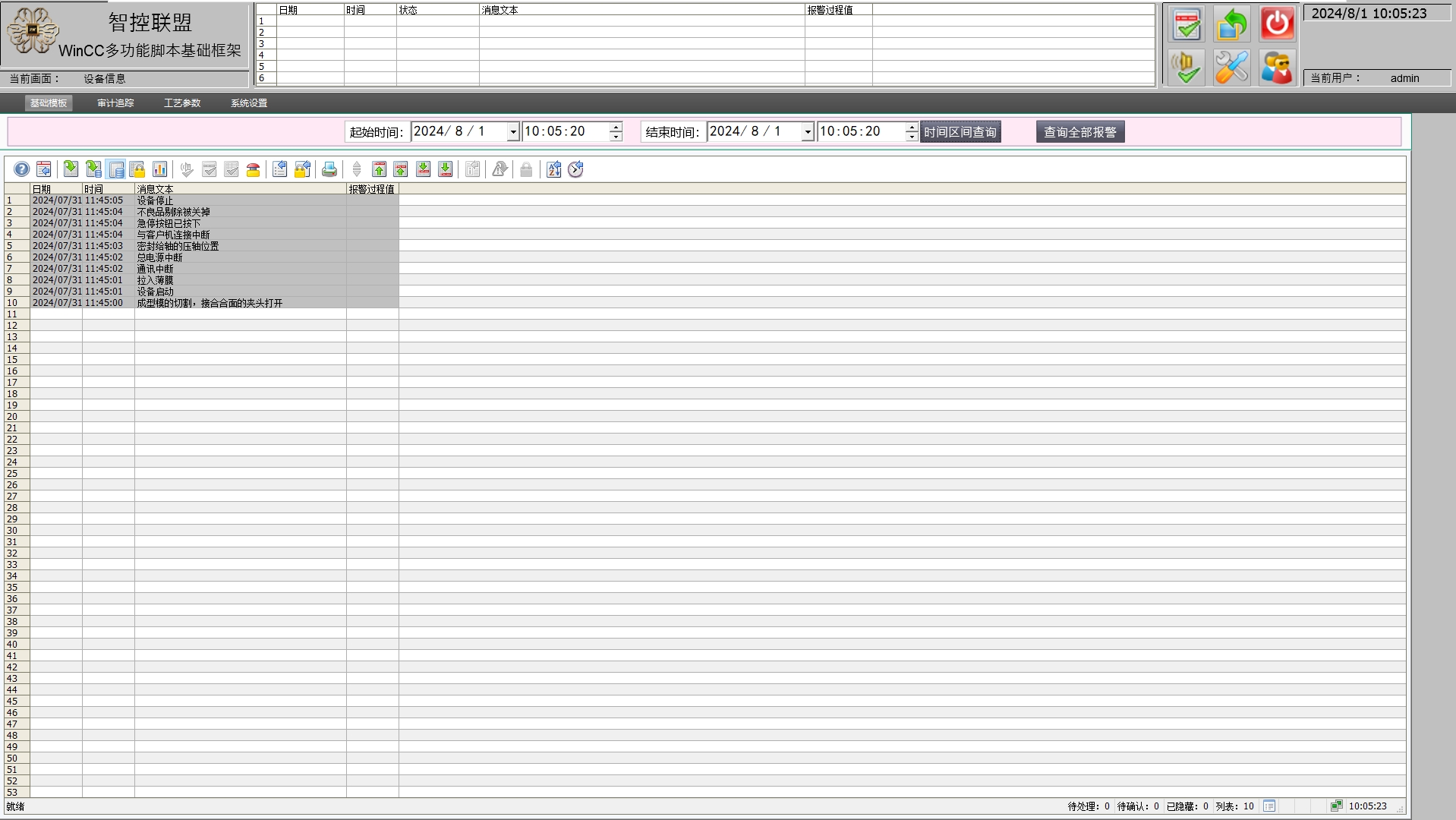Open the alarm statistics bar chart icon

tap(159, 169)
